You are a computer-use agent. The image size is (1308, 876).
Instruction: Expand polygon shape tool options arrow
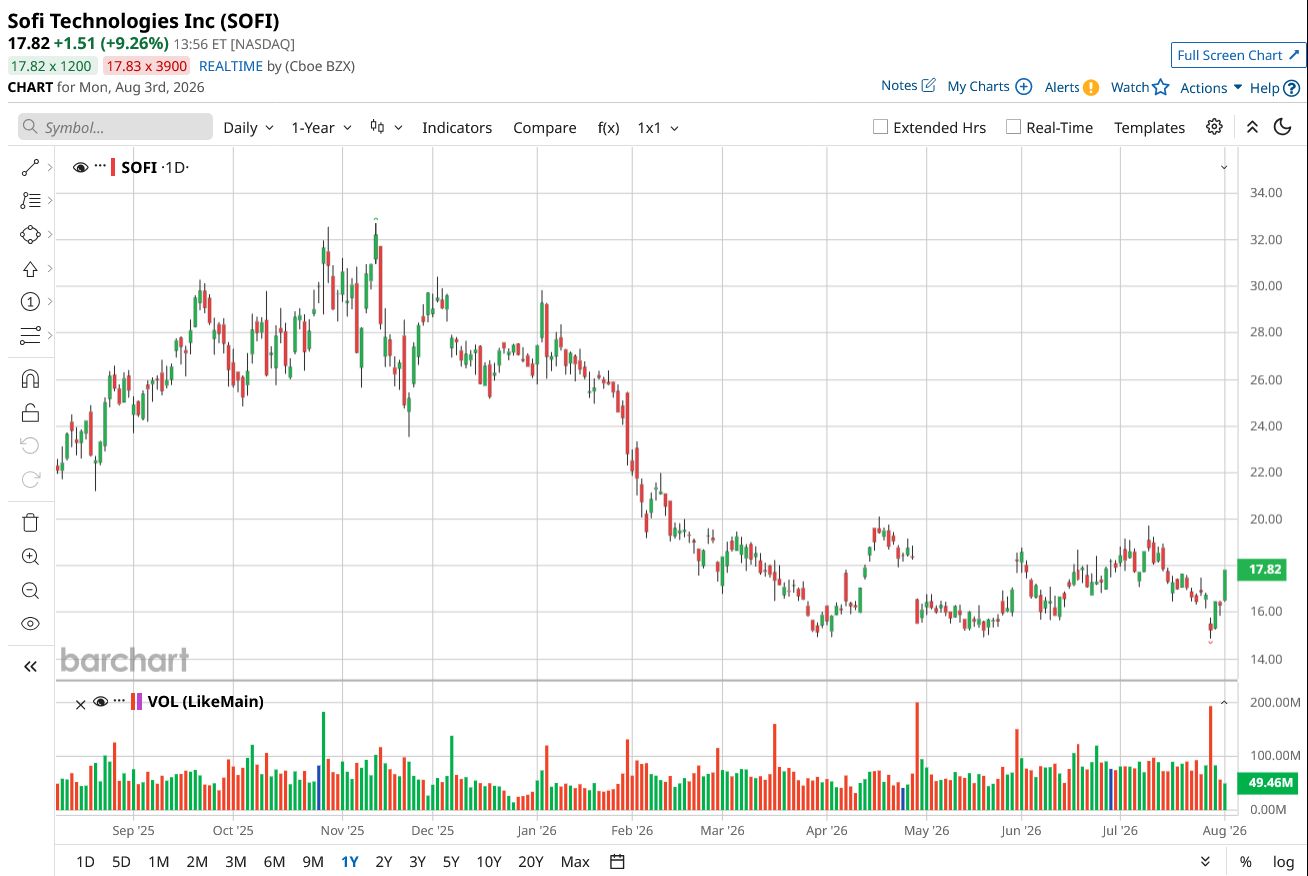click(49, 234)
